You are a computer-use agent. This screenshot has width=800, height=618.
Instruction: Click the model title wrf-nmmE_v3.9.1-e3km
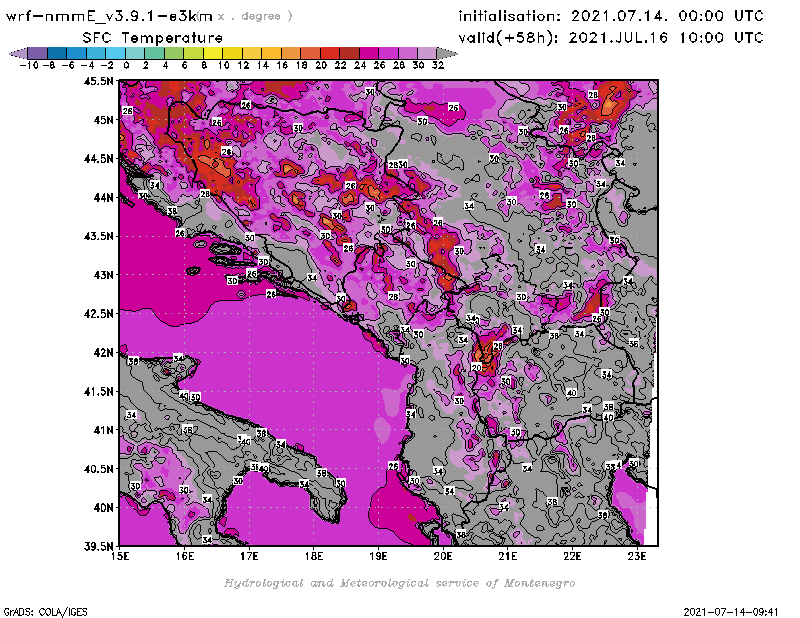109,16
